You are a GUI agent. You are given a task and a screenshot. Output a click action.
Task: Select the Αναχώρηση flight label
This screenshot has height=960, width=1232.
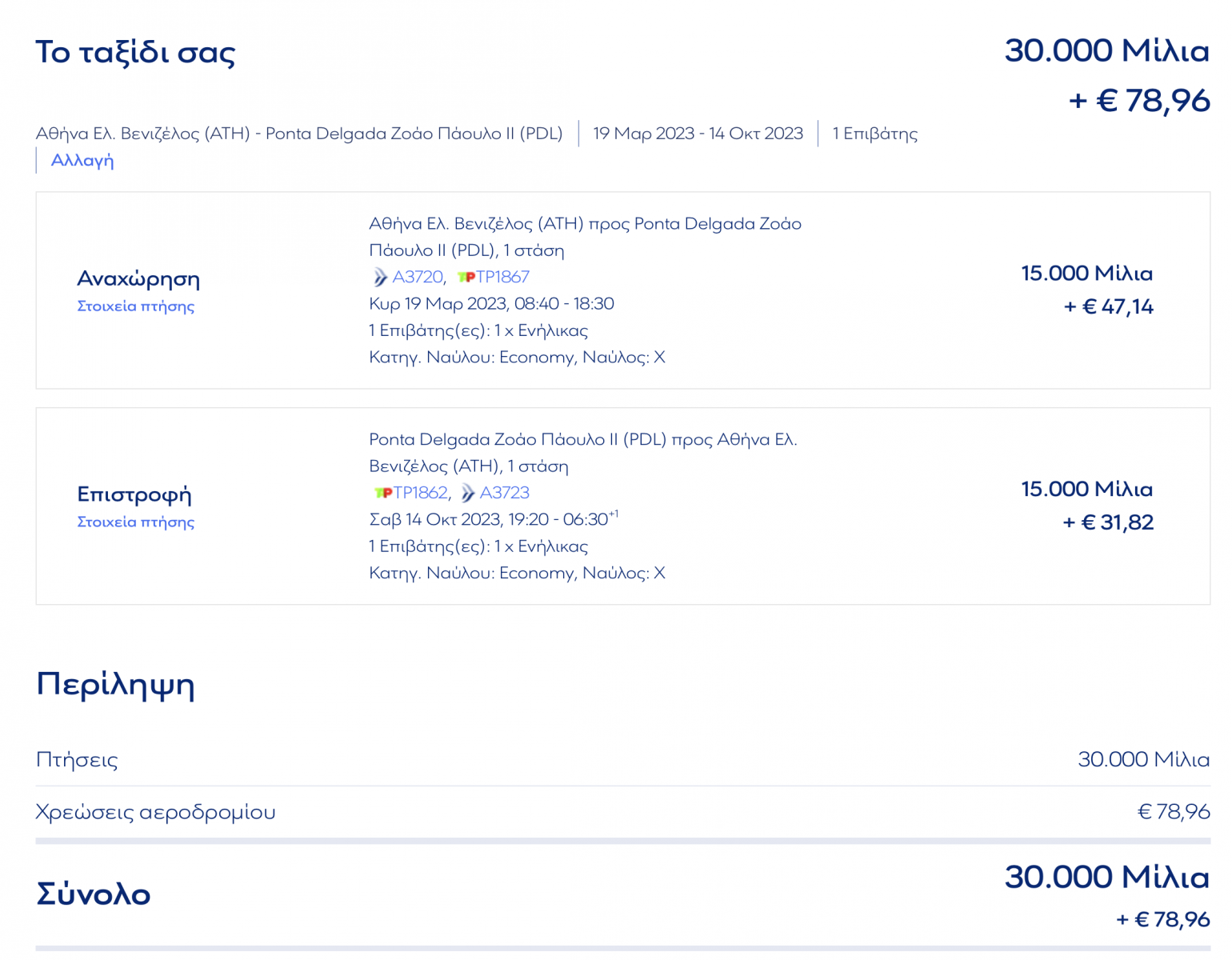(x=138, y=279)
